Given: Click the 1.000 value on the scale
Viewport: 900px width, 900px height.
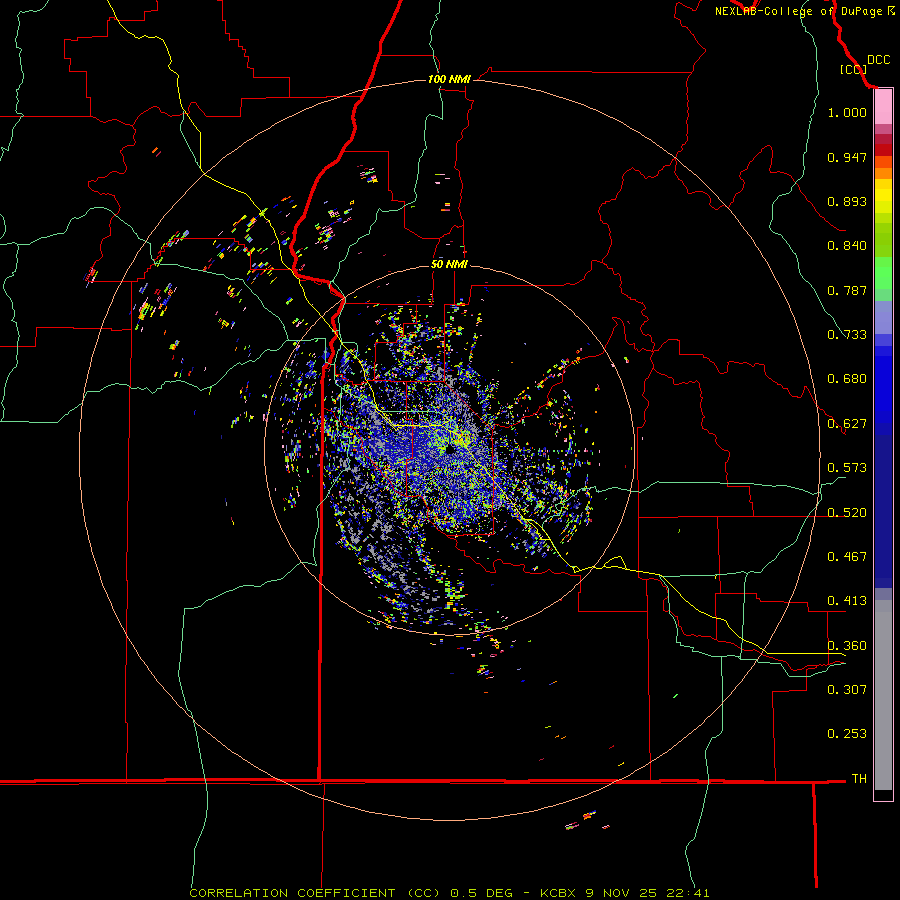Looking at the screenshot, I should point(847,112).
